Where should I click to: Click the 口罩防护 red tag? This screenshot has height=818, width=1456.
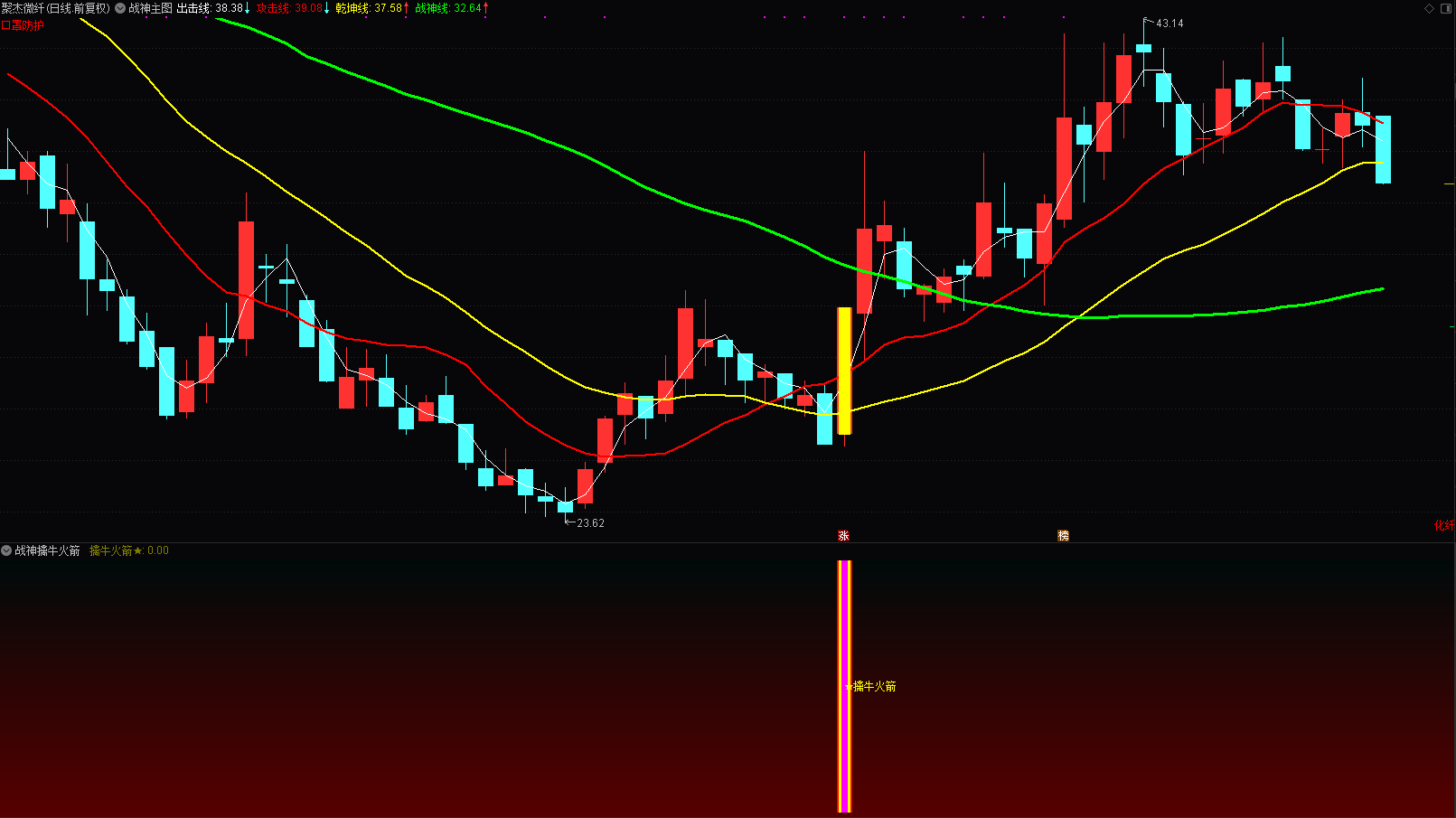point(23,25)
